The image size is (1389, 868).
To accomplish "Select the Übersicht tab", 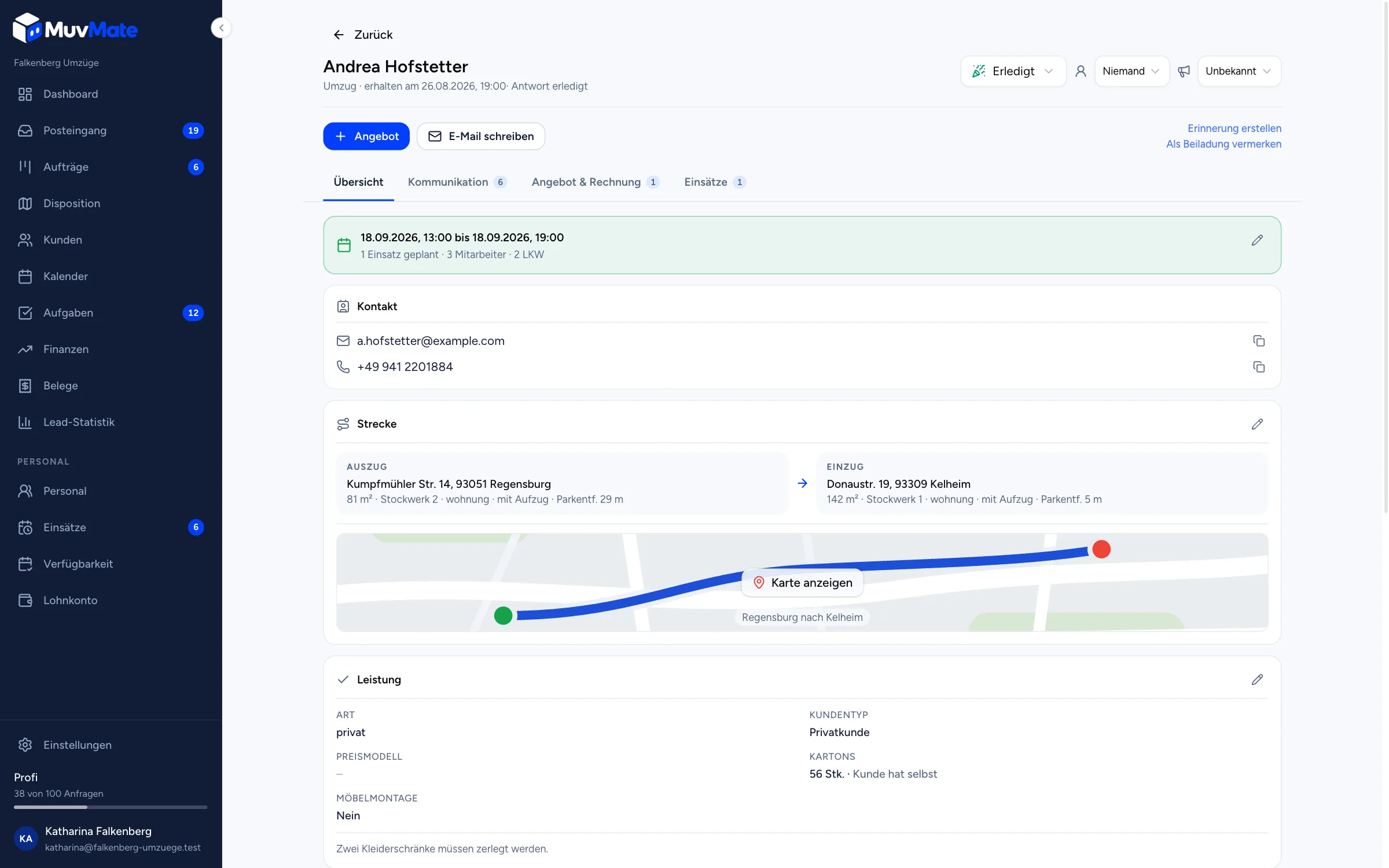I will pos(358,182).
